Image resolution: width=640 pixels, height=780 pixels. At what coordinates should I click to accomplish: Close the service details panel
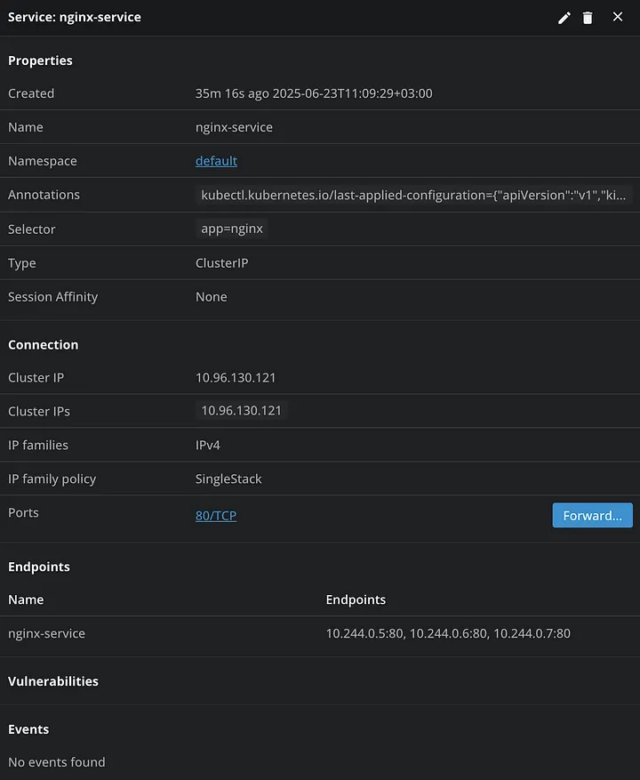pos(617,17)
